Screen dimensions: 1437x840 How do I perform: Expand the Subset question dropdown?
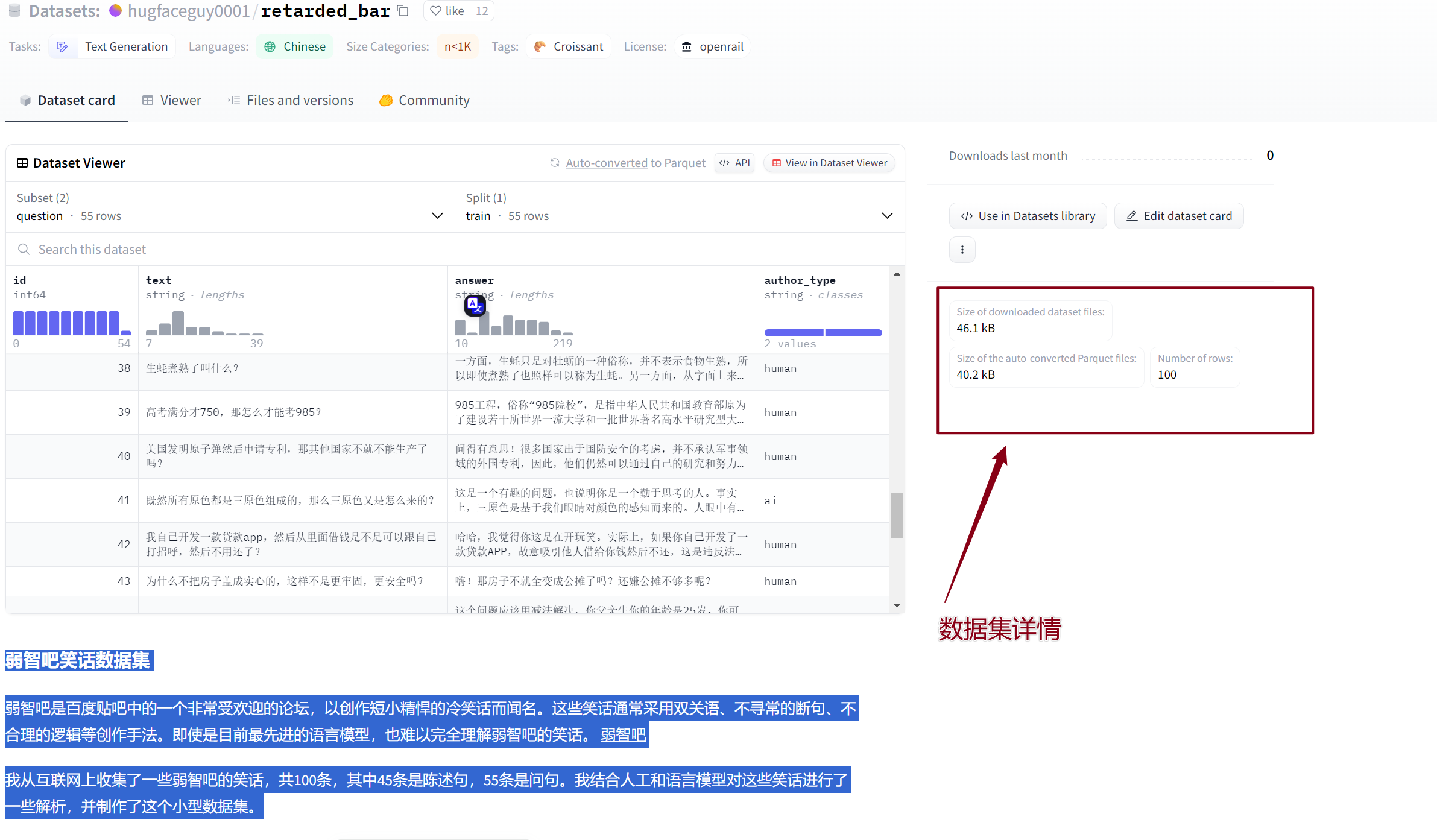pos(437,216)
